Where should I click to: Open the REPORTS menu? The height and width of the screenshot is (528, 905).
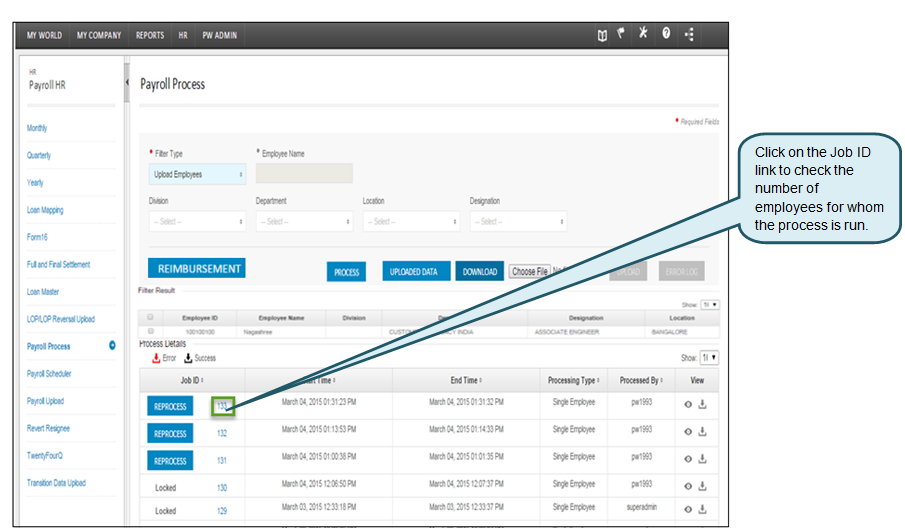150,35
